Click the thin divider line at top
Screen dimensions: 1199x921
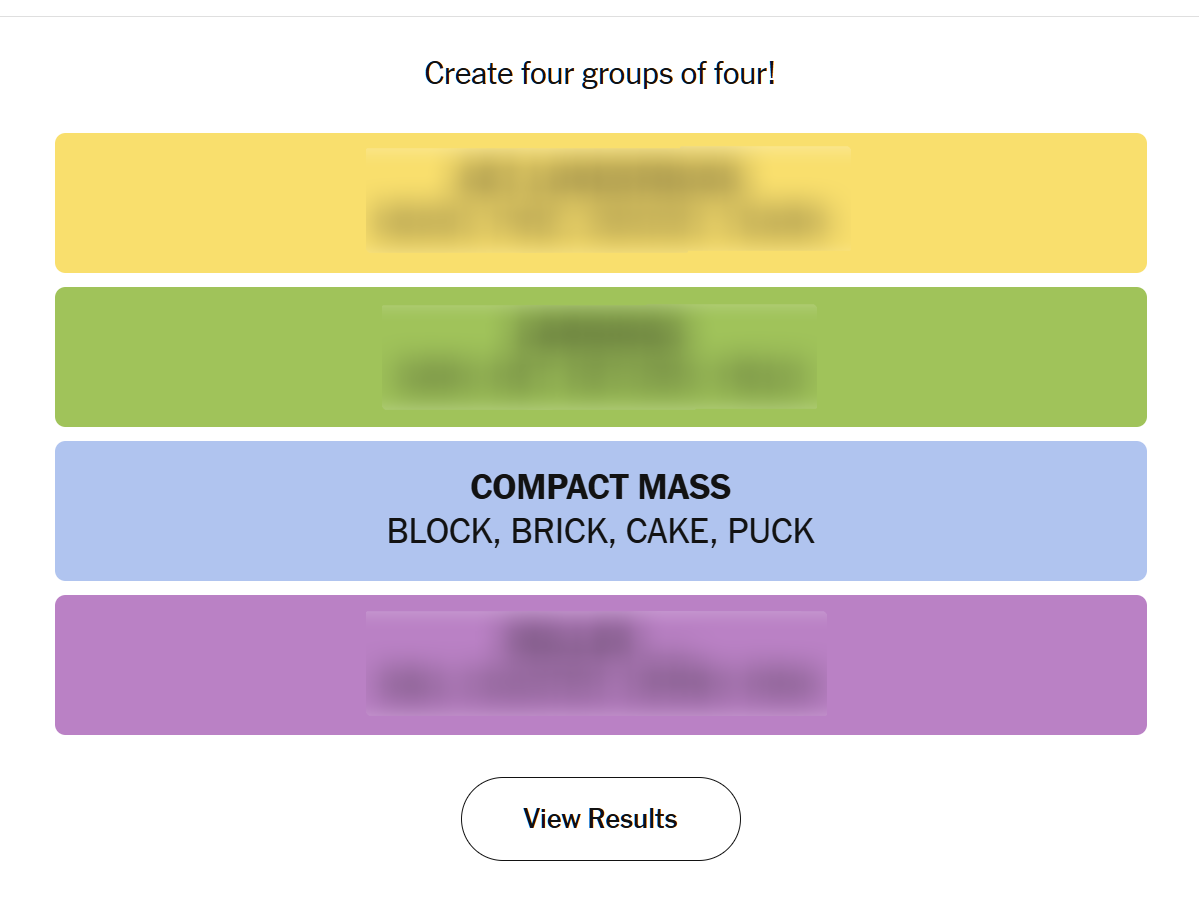(x=600, y=16)
